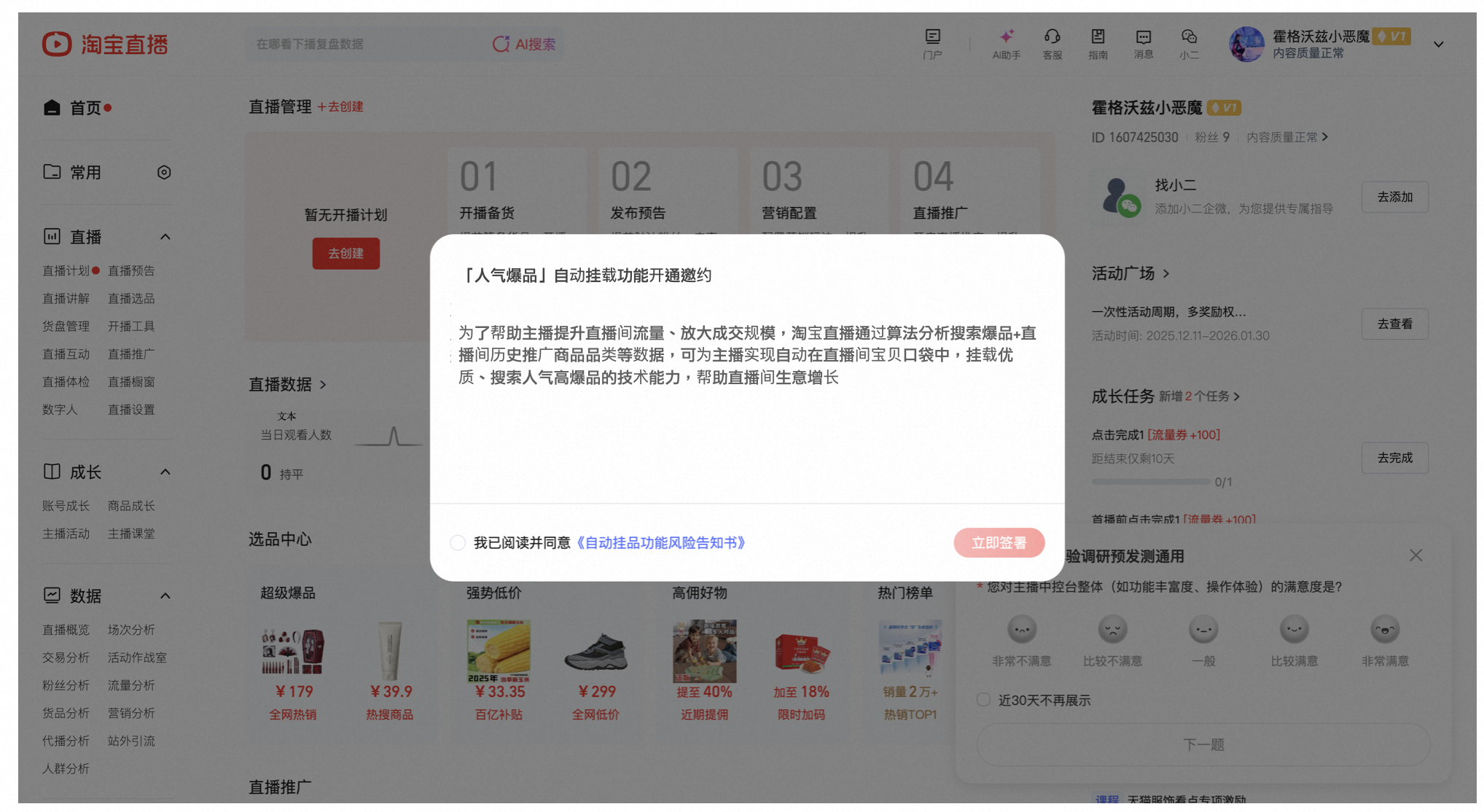Select the 非常不满意 face icon

click(x=1022, y=629)
